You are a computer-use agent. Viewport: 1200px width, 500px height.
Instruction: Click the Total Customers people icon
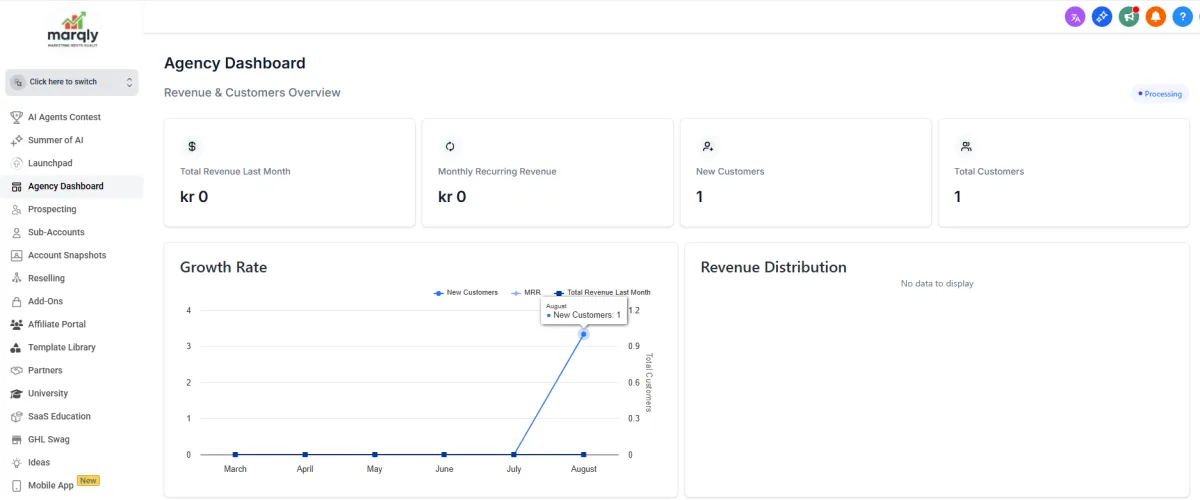pyautogui.click(x=966, y=146)
